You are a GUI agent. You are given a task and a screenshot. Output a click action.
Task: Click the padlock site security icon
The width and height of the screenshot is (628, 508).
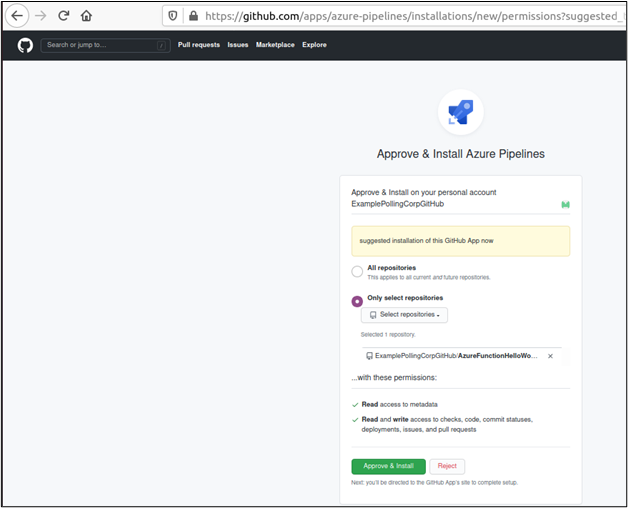tap(193, 16)
